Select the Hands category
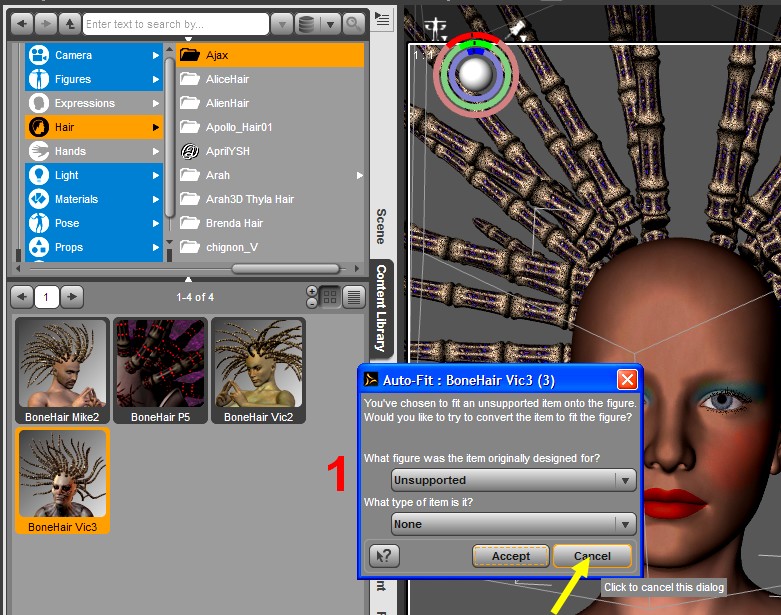Screen dimensions: 781x615 [x=94, y=151]
